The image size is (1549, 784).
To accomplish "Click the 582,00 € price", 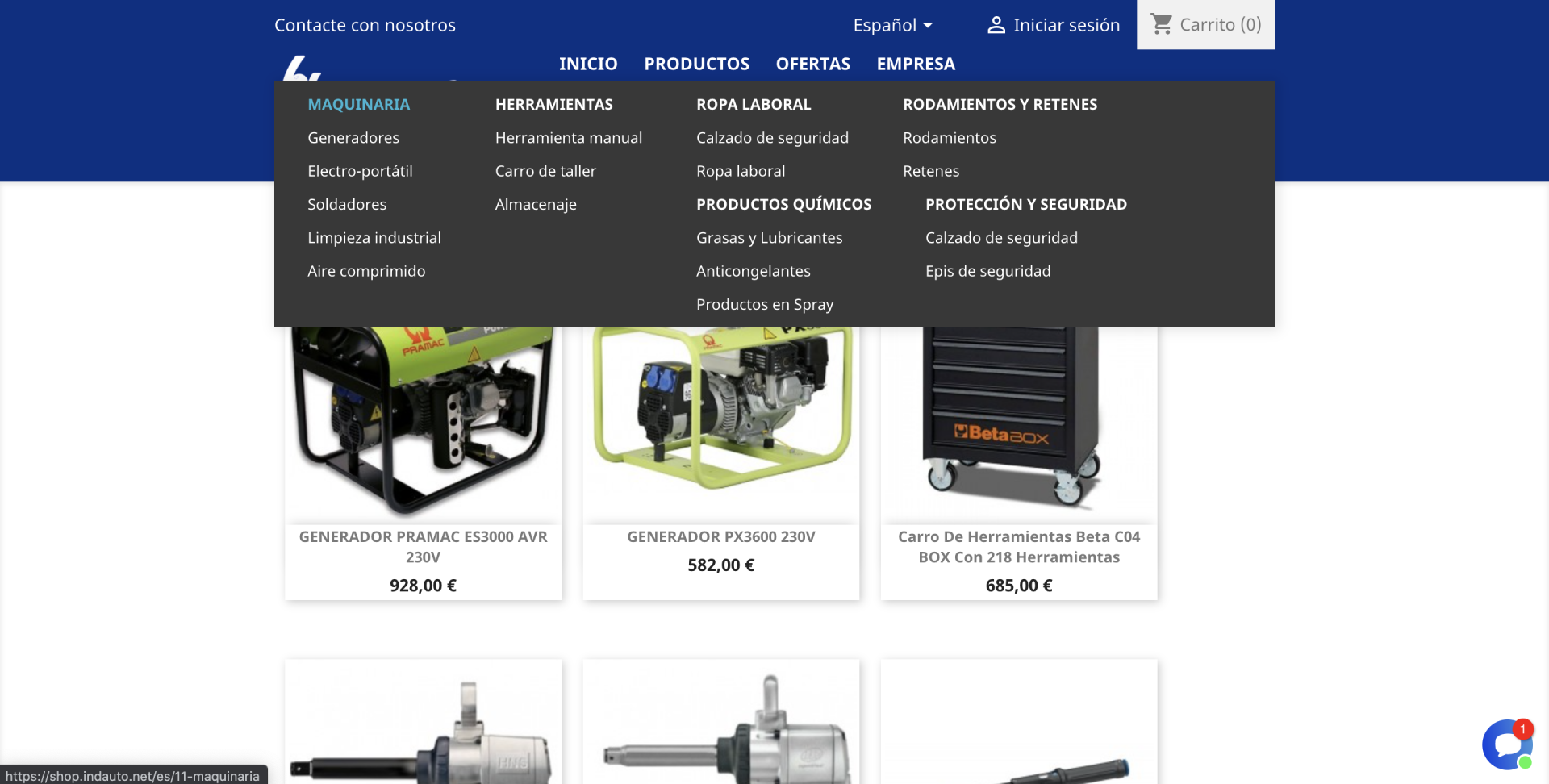I will (721, 565).
